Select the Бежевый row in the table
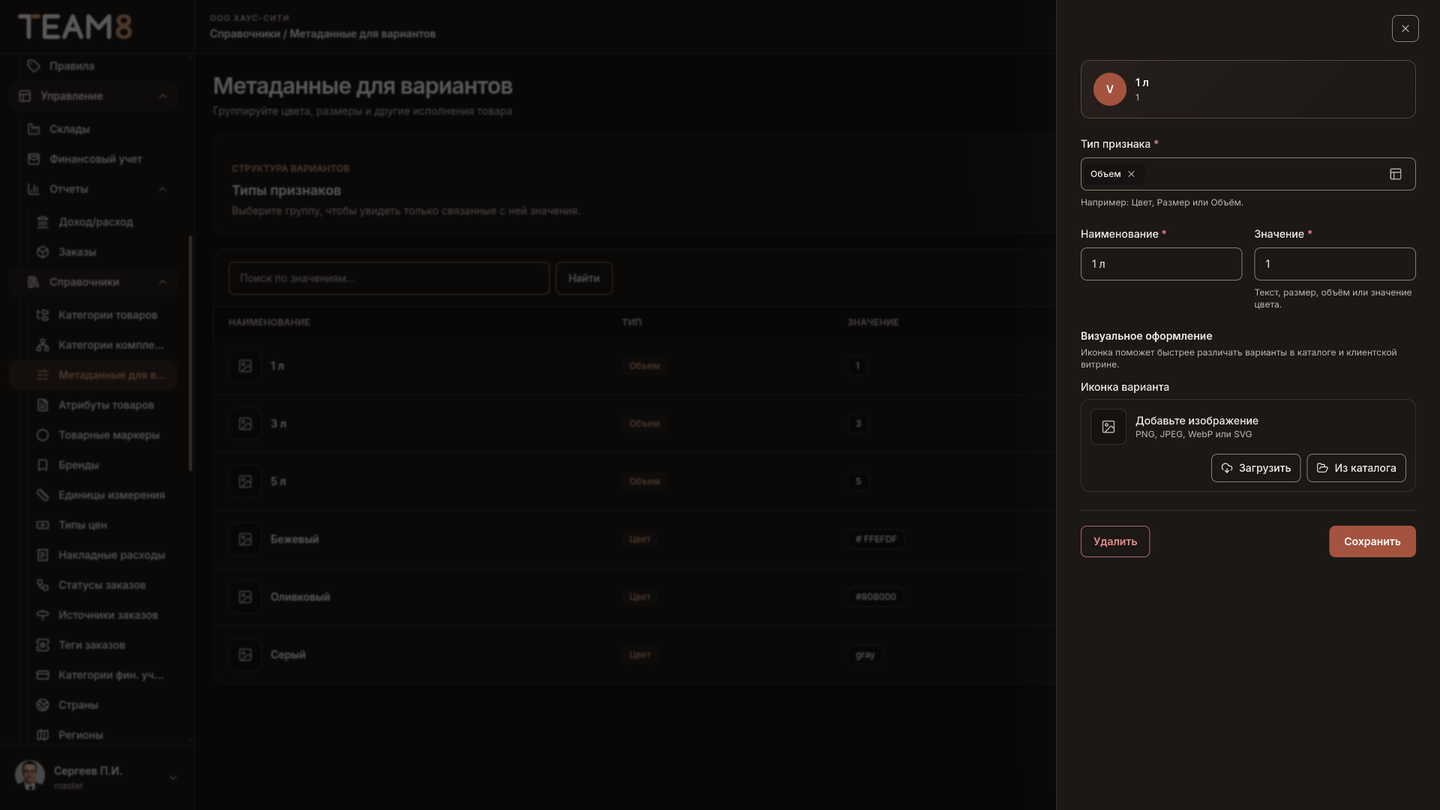 pos(634,539)
